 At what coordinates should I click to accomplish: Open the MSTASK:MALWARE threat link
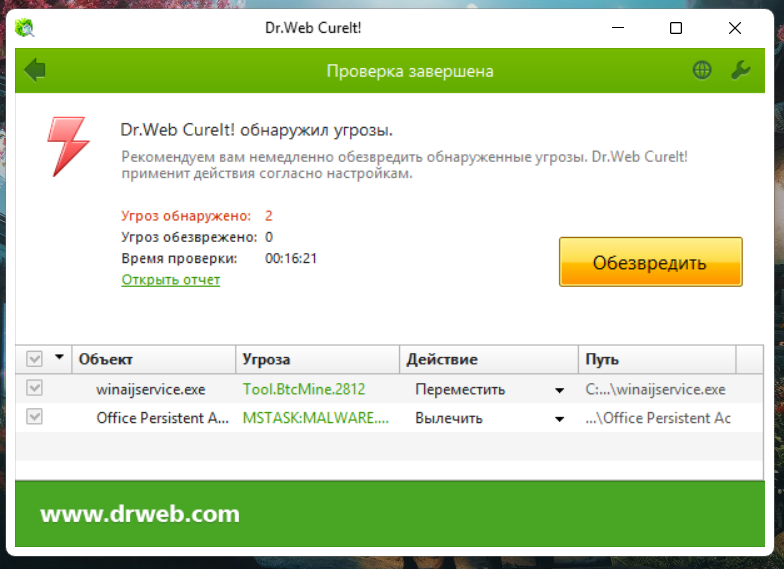tap(316, 418)
